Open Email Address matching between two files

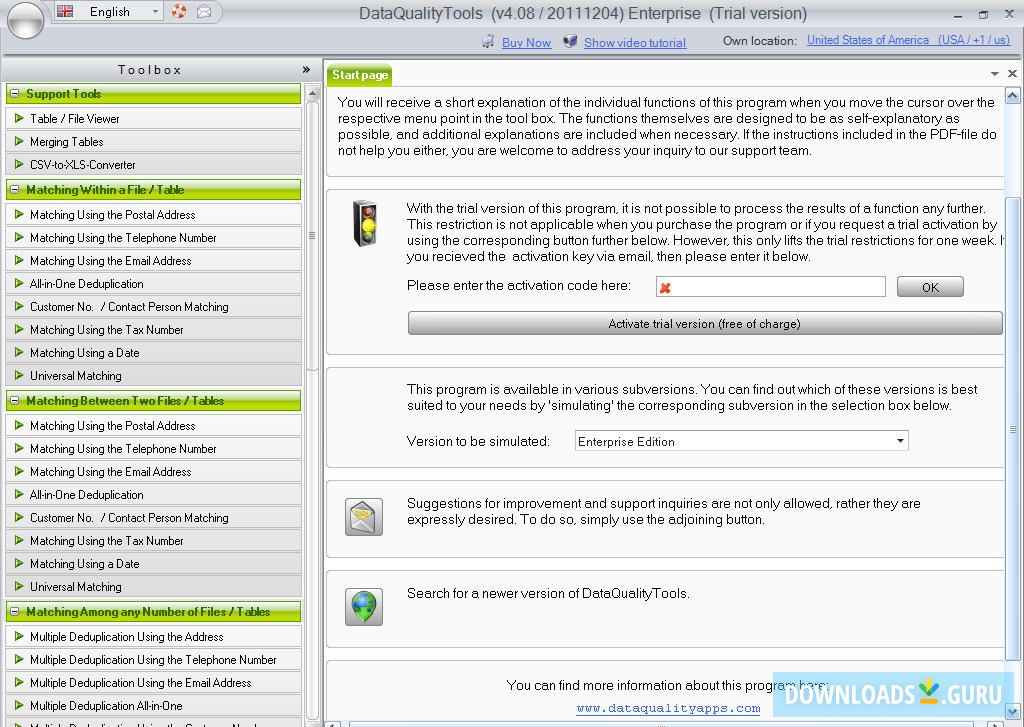[x=153, y=472]
